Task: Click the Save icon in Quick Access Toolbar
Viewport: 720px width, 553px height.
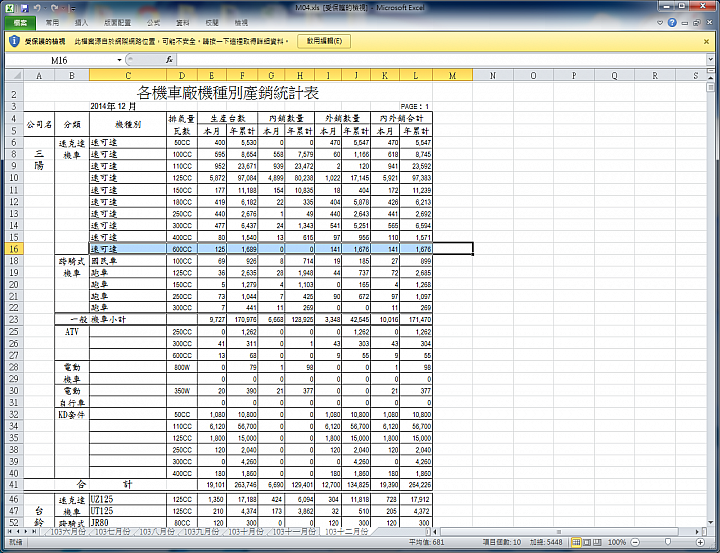Action: coord(24,8)
